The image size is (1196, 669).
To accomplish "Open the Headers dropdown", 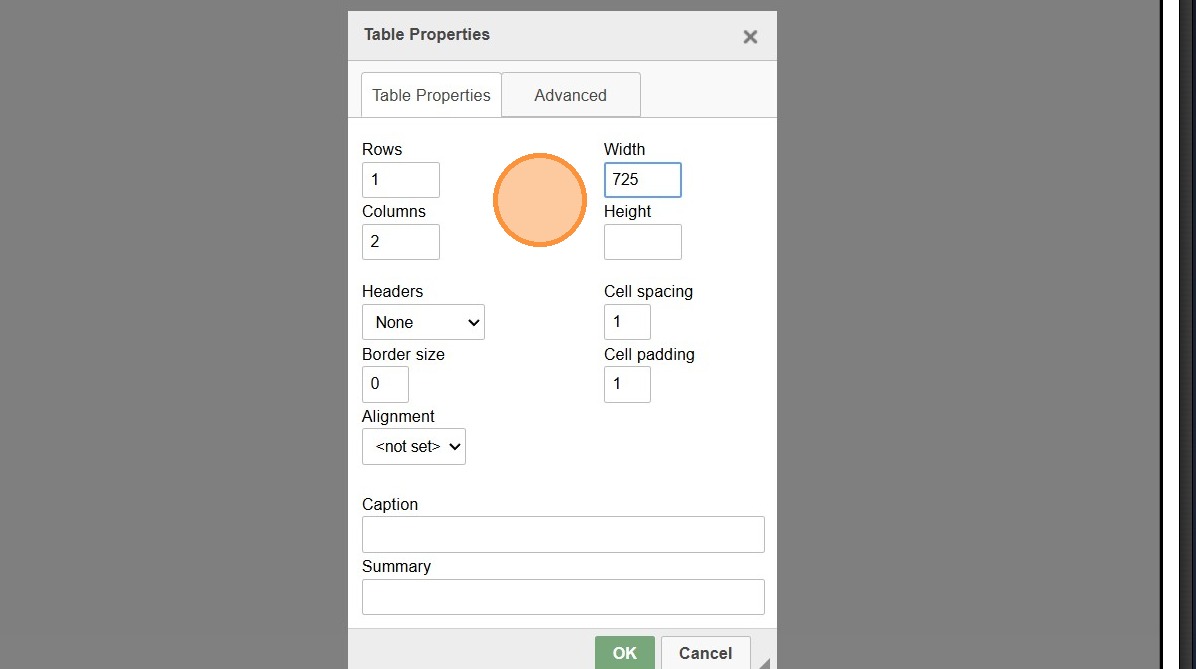I will click(x=423, y=322).
